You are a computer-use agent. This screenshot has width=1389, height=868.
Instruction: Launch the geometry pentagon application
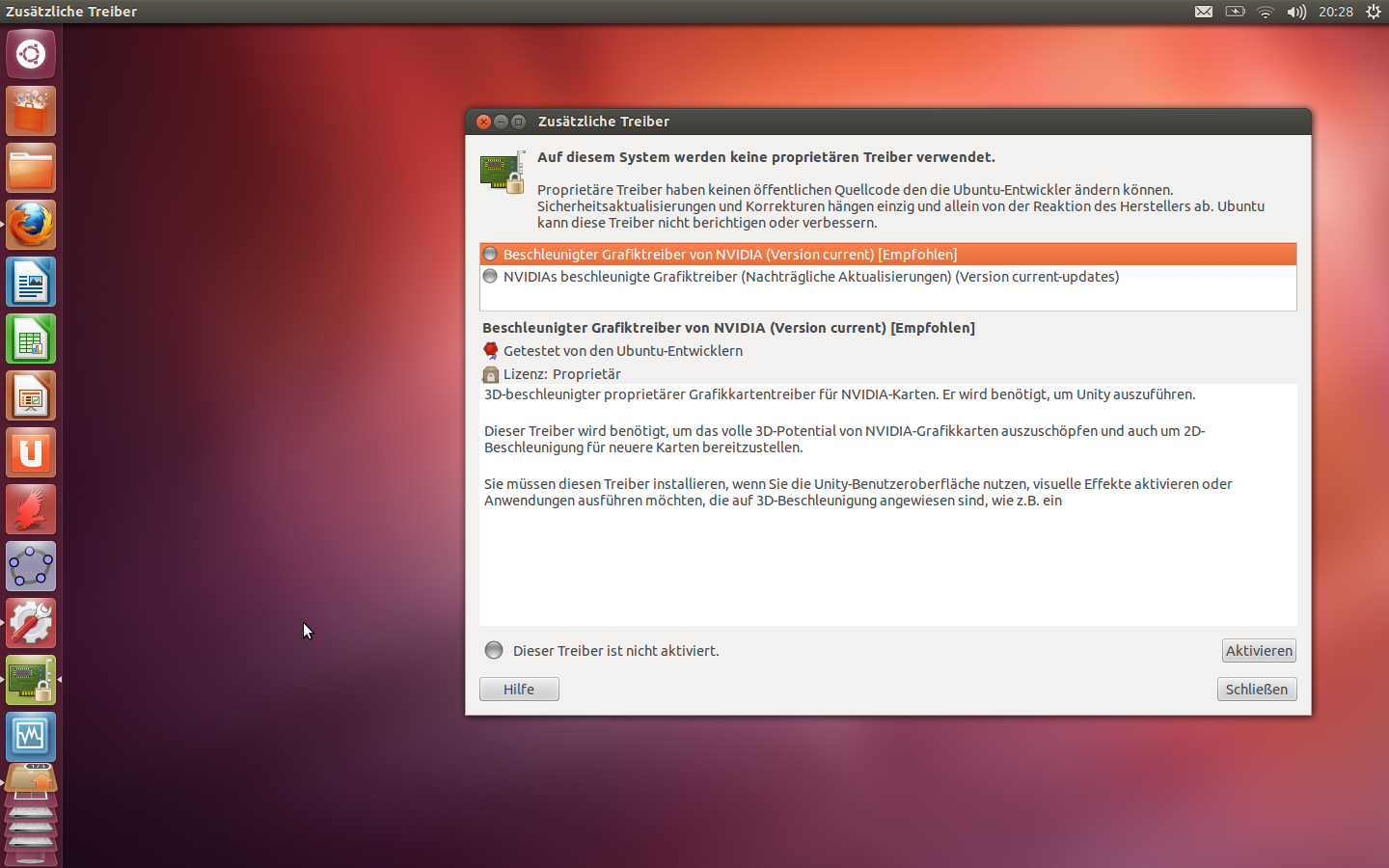tap(31, 566)
